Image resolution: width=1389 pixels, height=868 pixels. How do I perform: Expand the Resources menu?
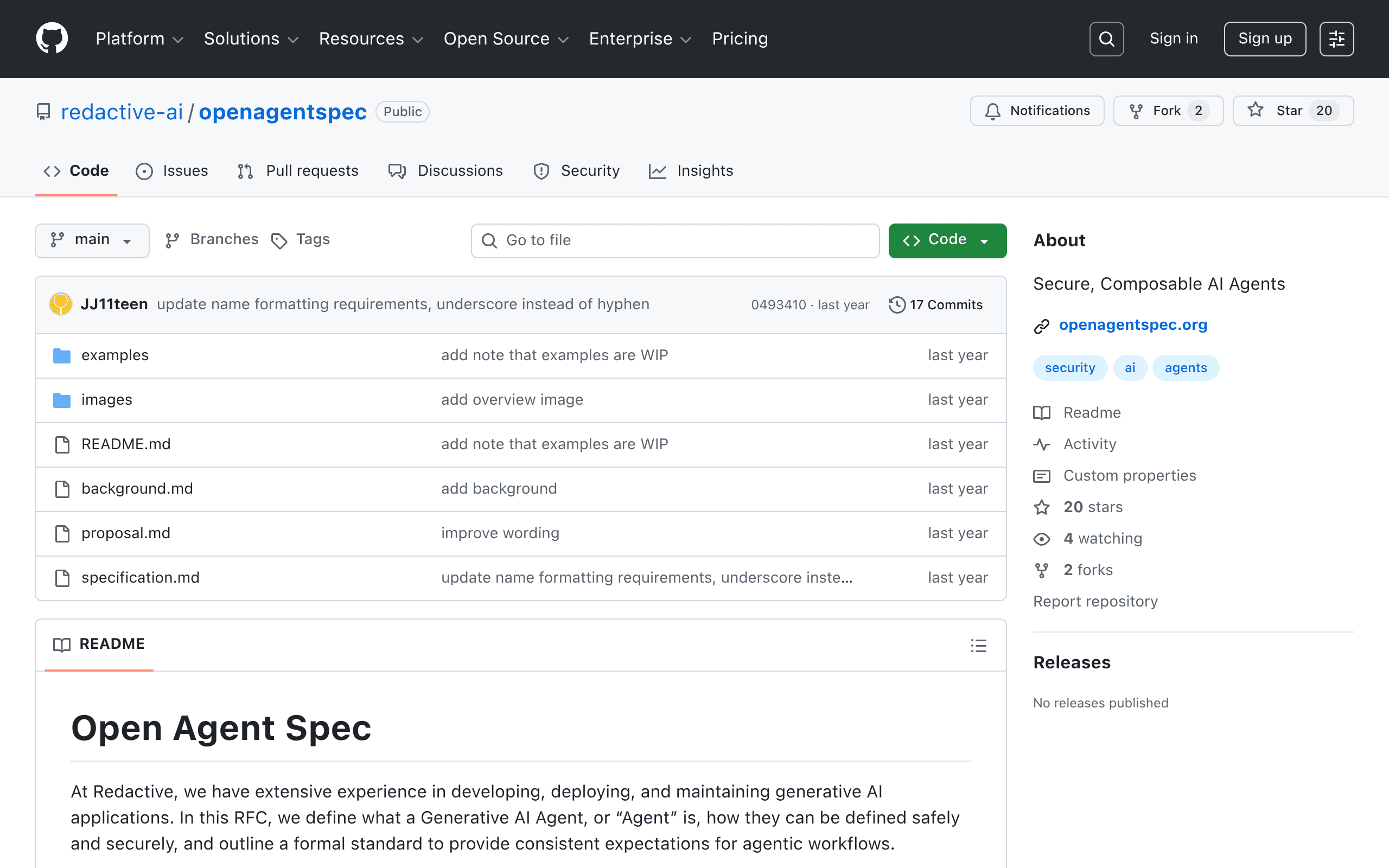[371, 39]
